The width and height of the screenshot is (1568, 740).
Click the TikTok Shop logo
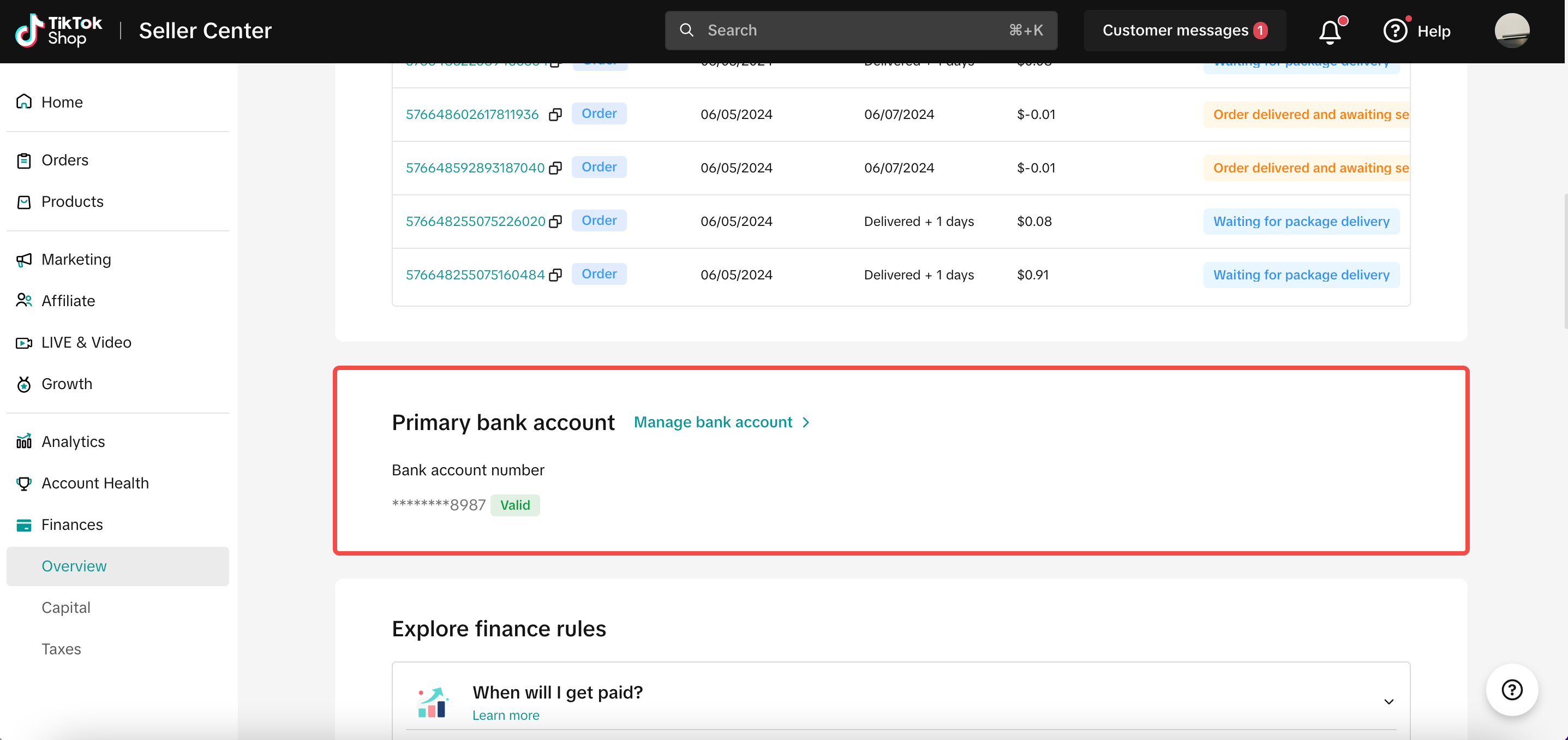point(59,31)
